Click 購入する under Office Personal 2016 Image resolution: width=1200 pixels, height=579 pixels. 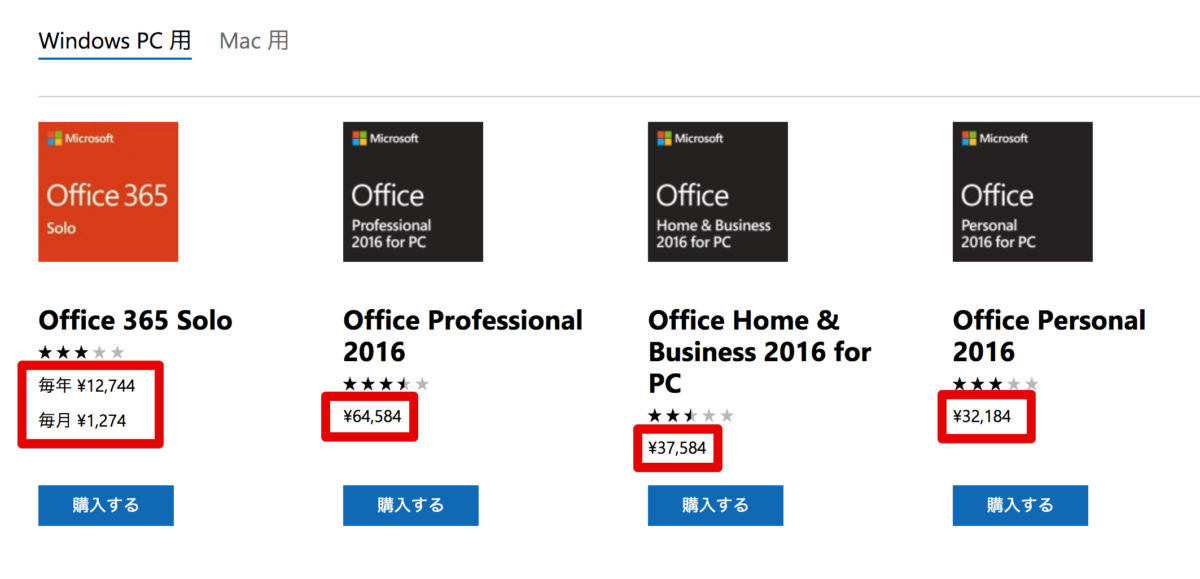[1020, 505]
